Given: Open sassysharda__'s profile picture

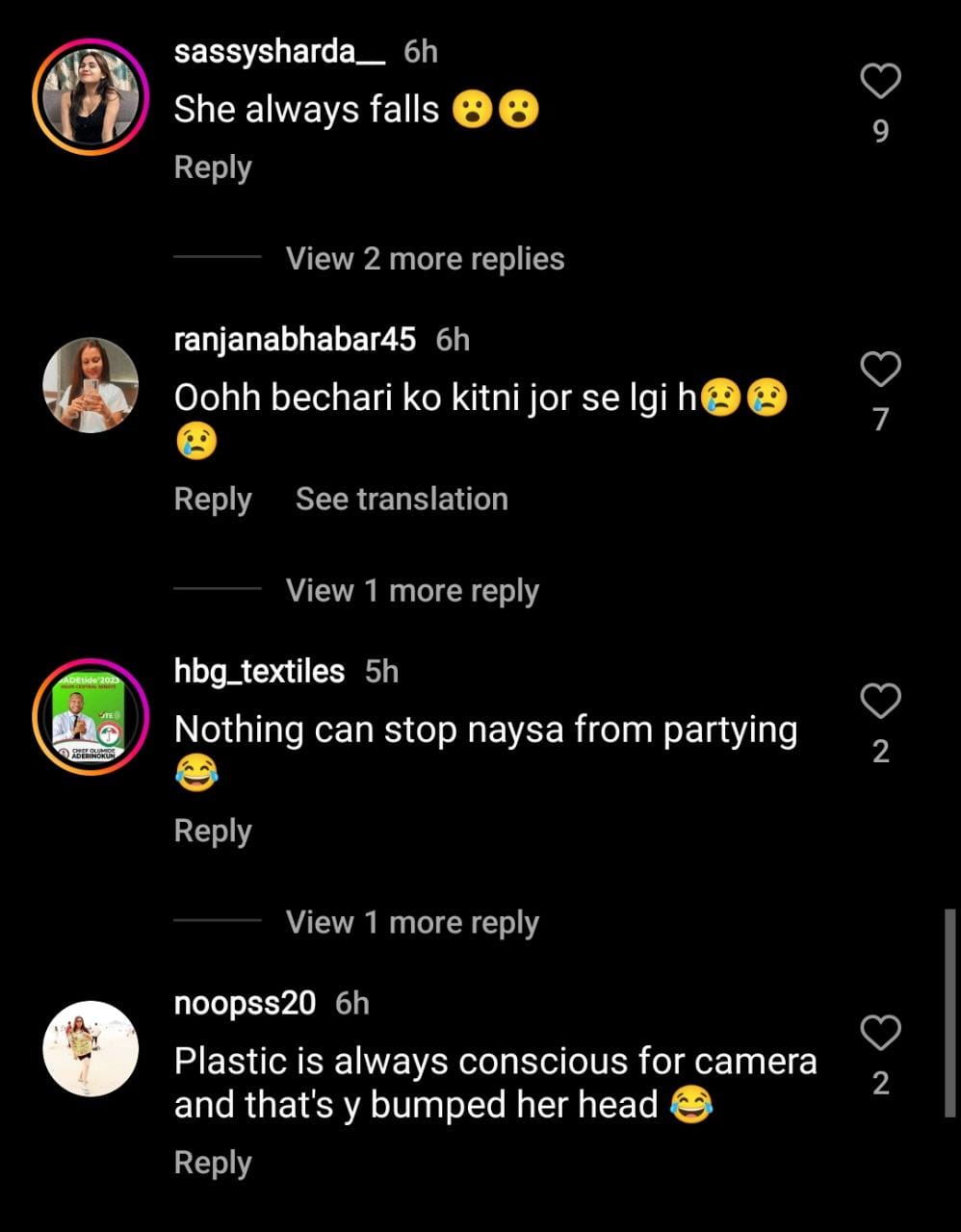Looking at the screenshot, I should [91, 97].
